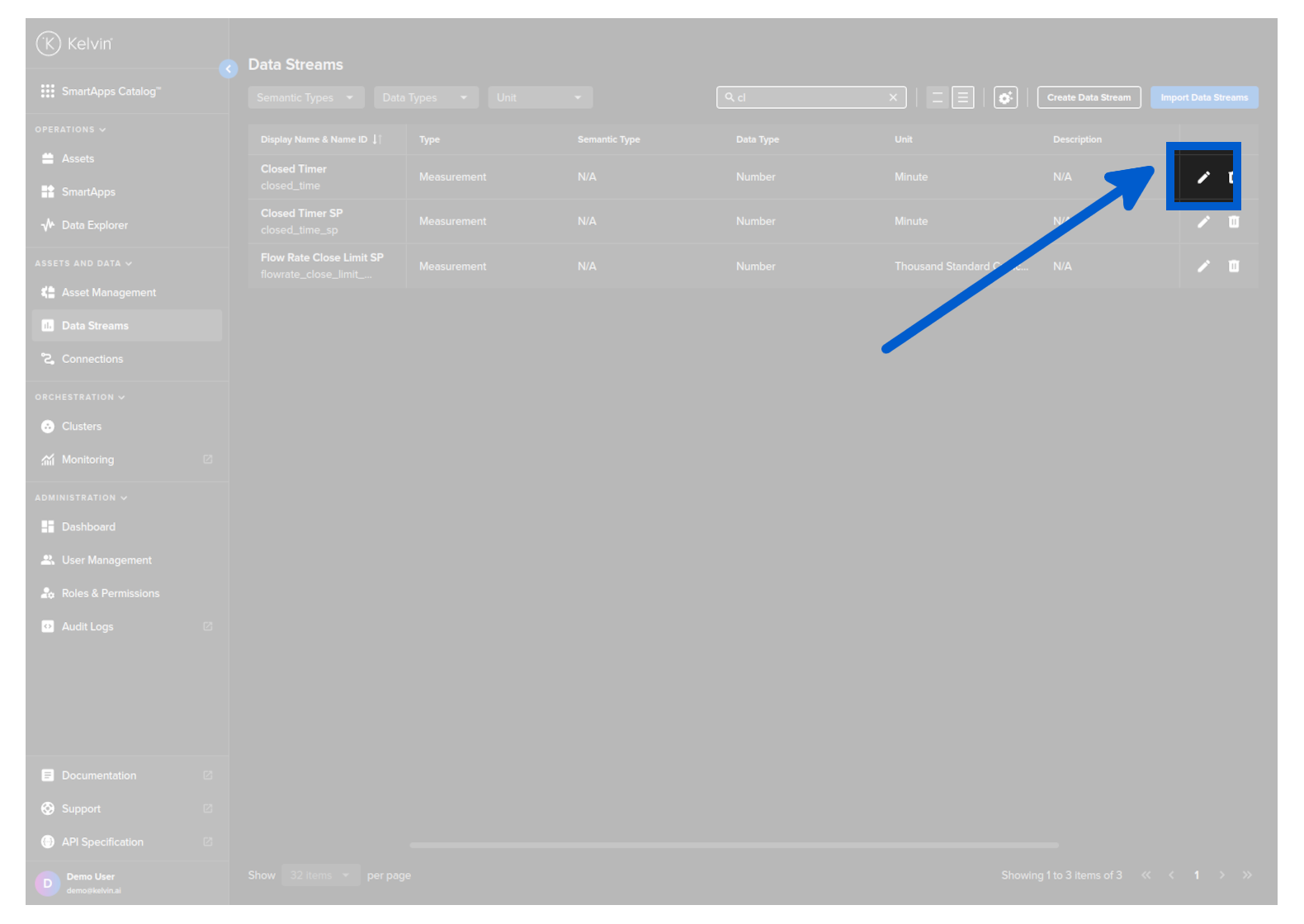Click the Import Data Streams button

(x=1203, y=97)
